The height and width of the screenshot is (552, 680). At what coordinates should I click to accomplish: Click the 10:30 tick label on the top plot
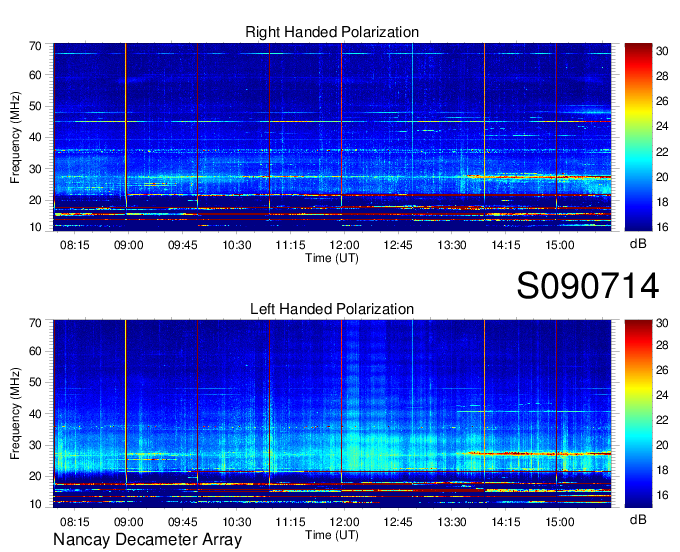tap(237, 245)
